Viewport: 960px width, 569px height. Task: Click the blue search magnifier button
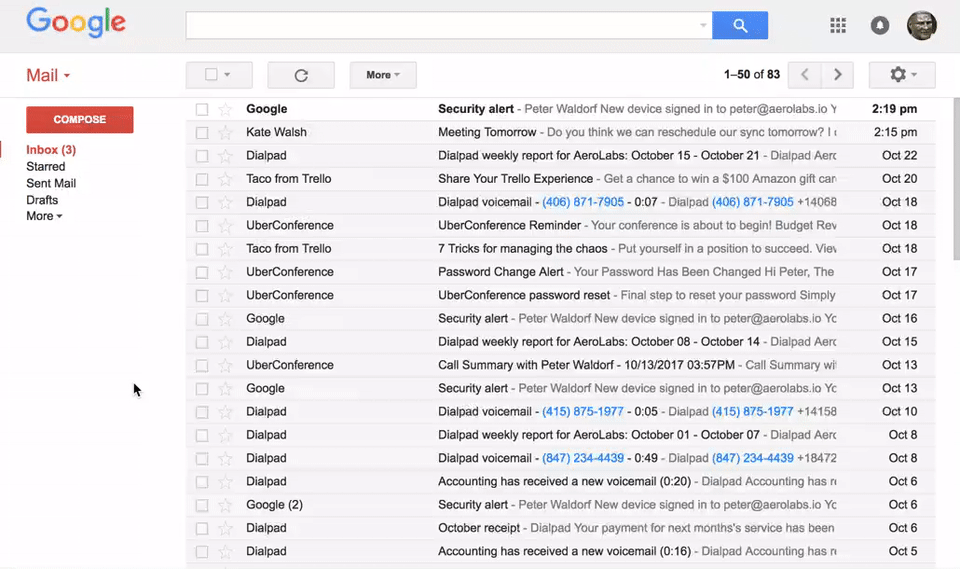(x=740, y=25)
